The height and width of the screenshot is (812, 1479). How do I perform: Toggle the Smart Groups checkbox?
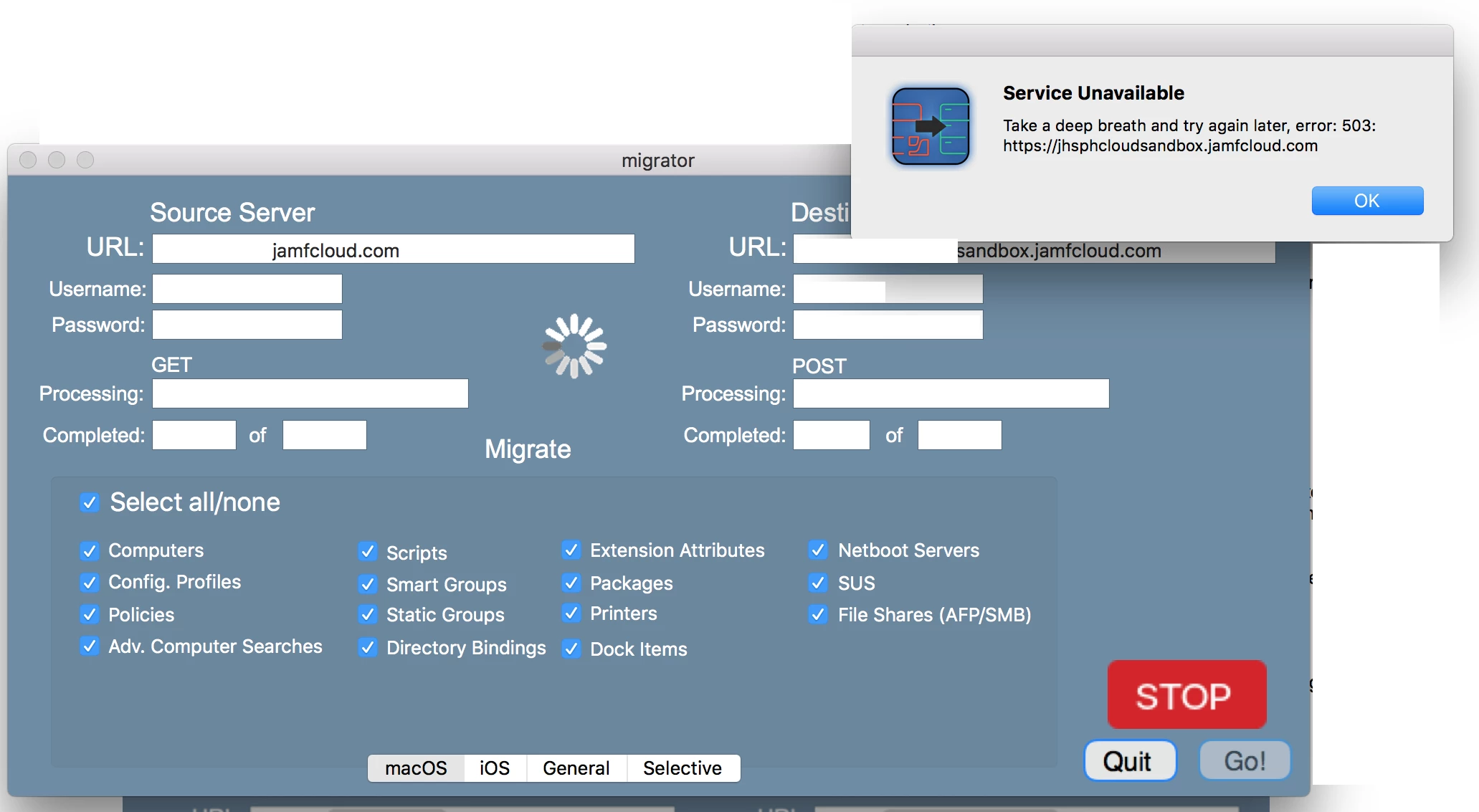[368, 584]
